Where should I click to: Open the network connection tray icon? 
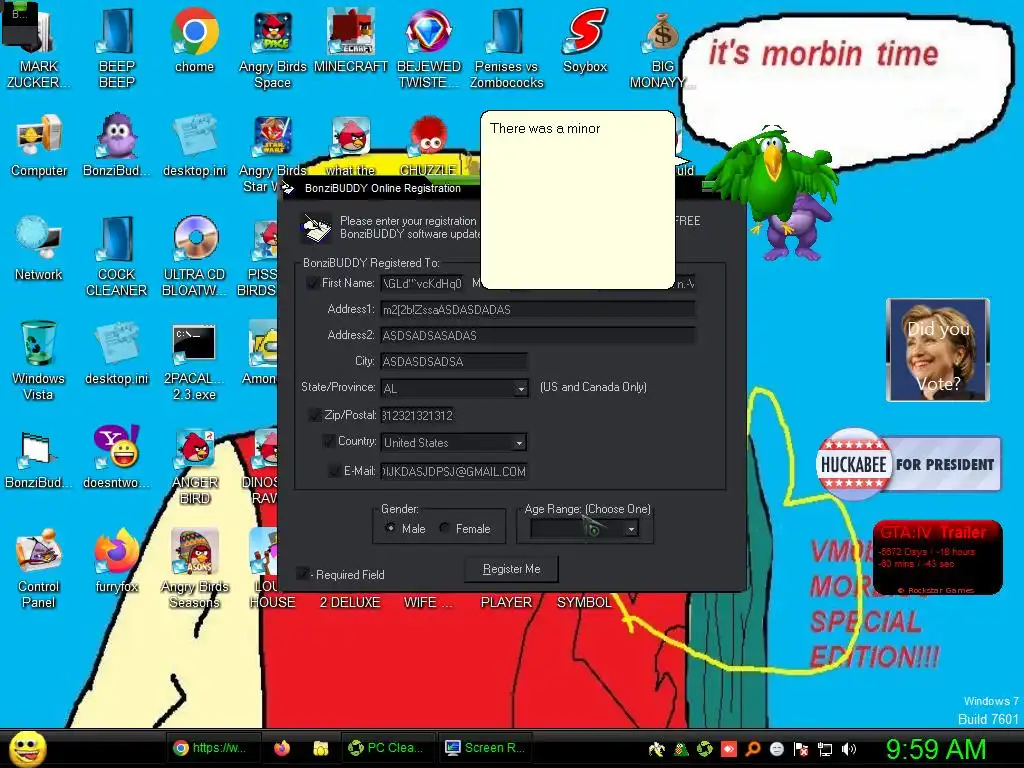[825, 749]
